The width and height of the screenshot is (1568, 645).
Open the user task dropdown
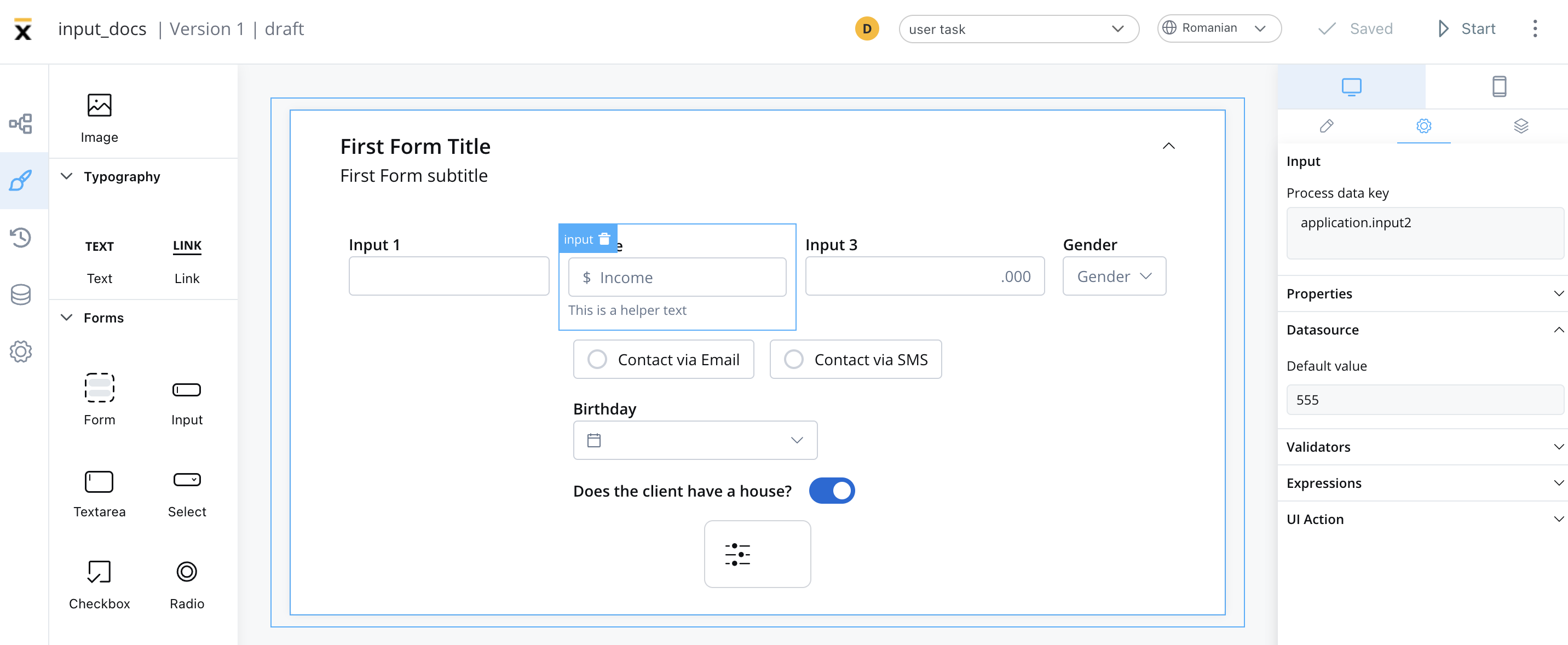click(x=1018, y=28)
